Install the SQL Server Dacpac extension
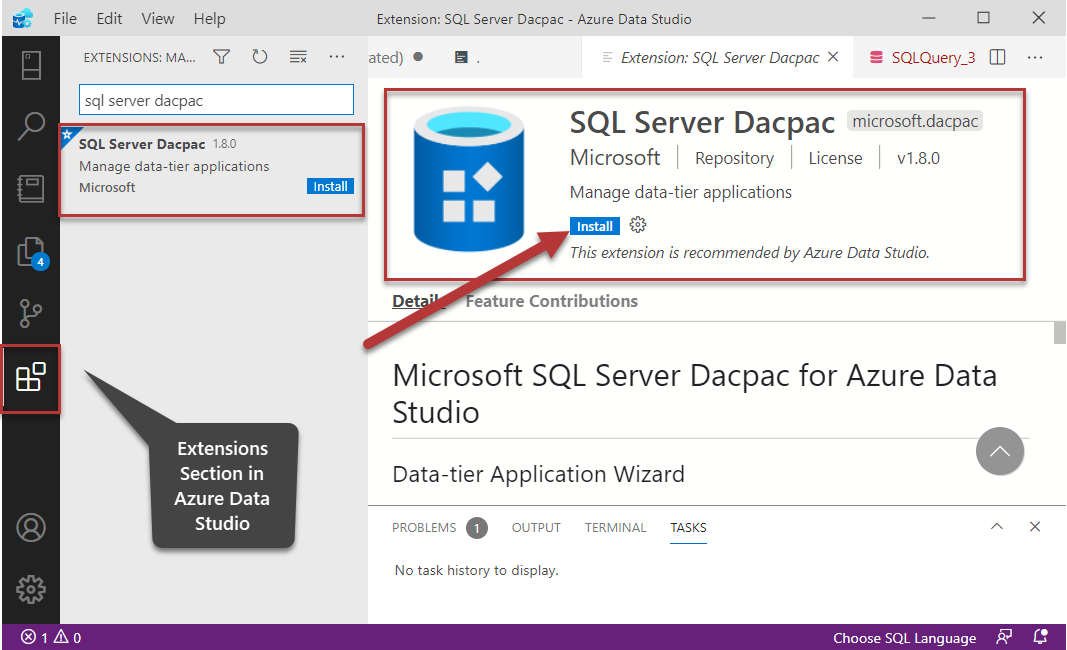 [595, 226]
